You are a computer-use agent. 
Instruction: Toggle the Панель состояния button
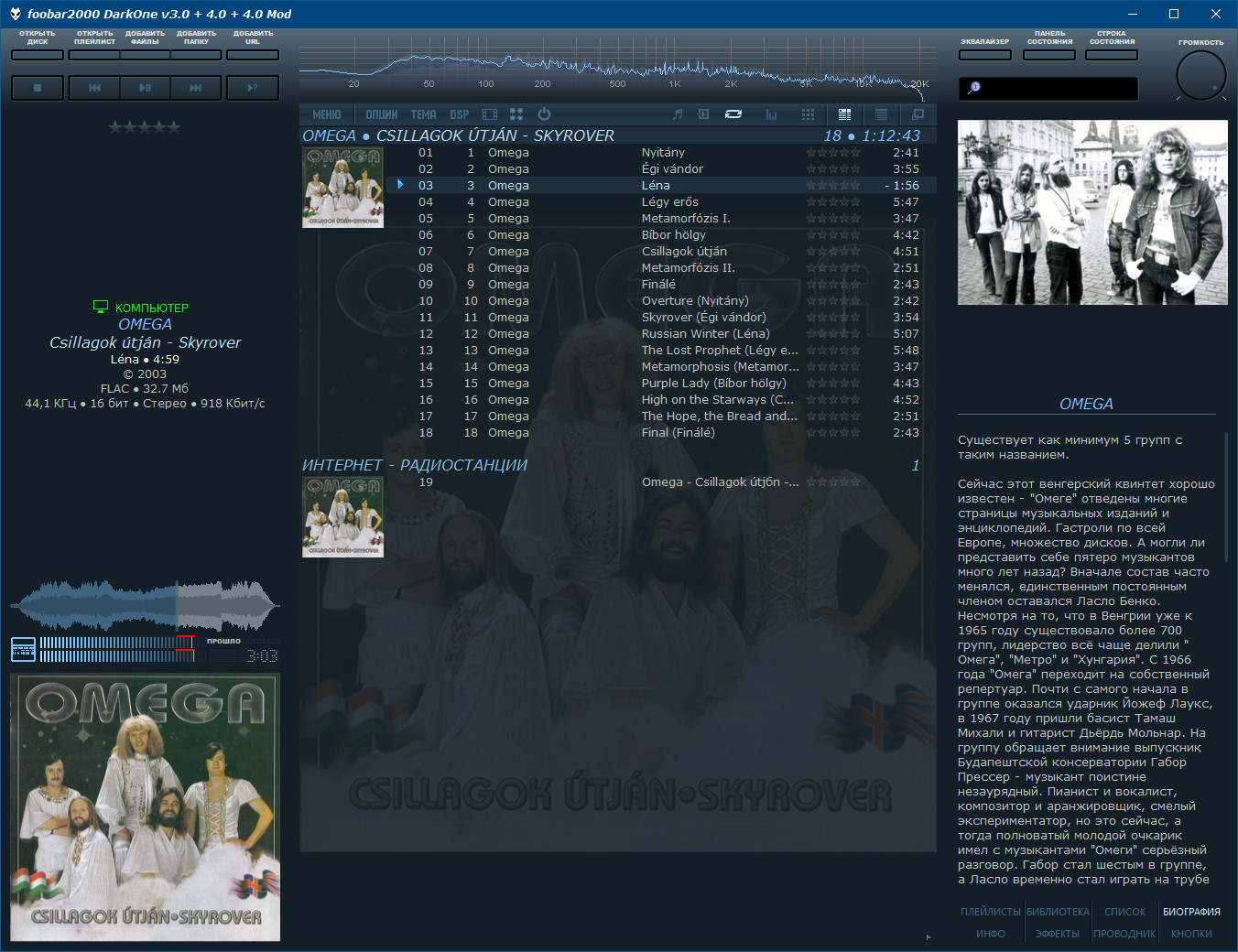pos(1049,55)
